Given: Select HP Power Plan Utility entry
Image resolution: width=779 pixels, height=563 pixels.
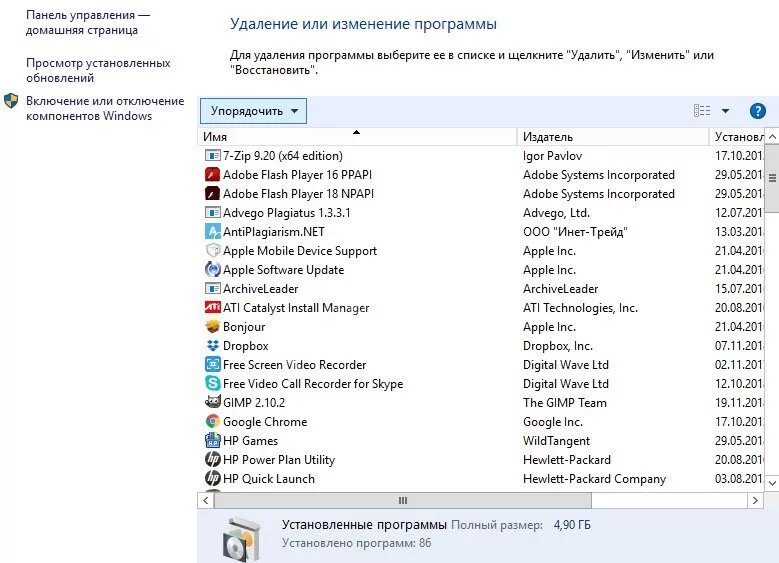Looking at the screenshot, I should click(279, 459).
